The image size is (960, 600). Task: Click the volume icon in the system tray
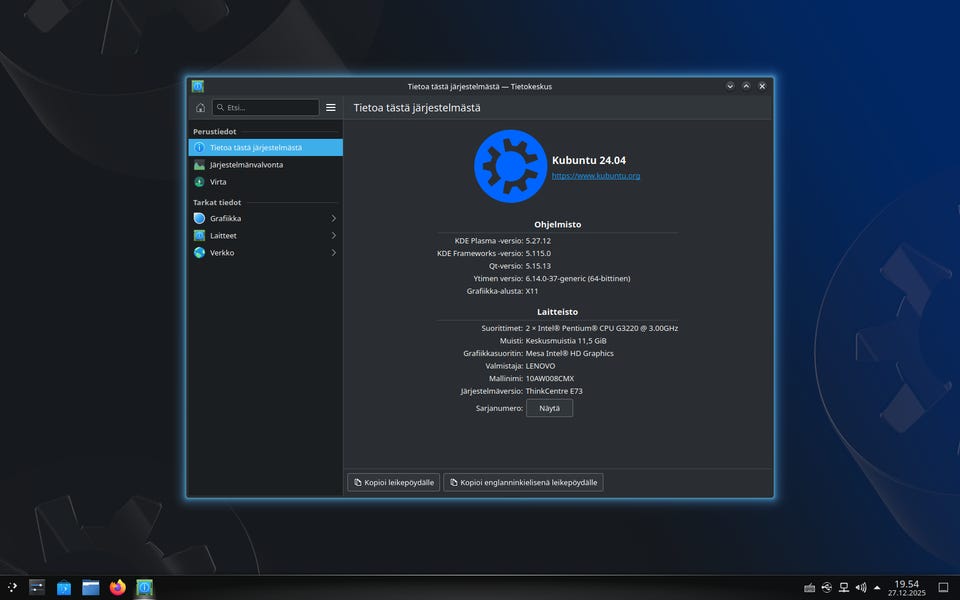pyautogui.click(x=861, y=587)
